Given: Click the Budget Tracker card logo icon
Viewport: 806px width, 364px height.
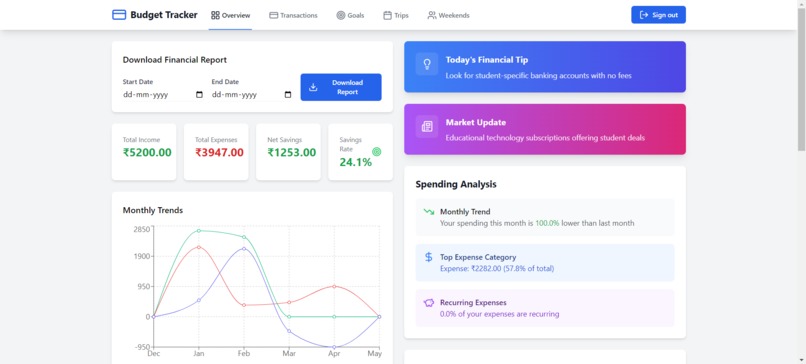Looking at the screenshot, I should [x=119, y=15].
